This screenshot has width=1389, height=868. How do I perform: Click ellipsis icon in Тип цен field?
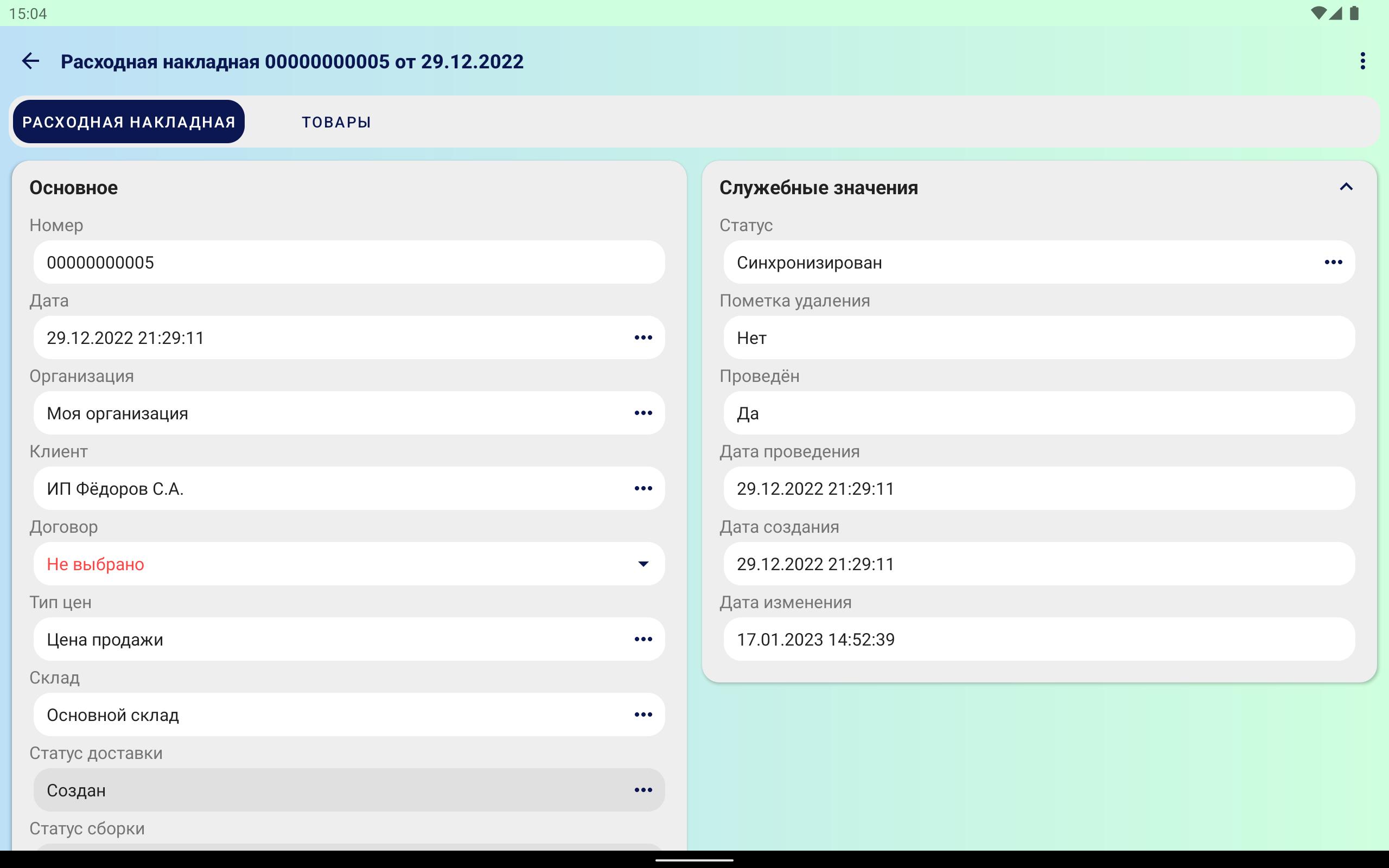(643, 639)
